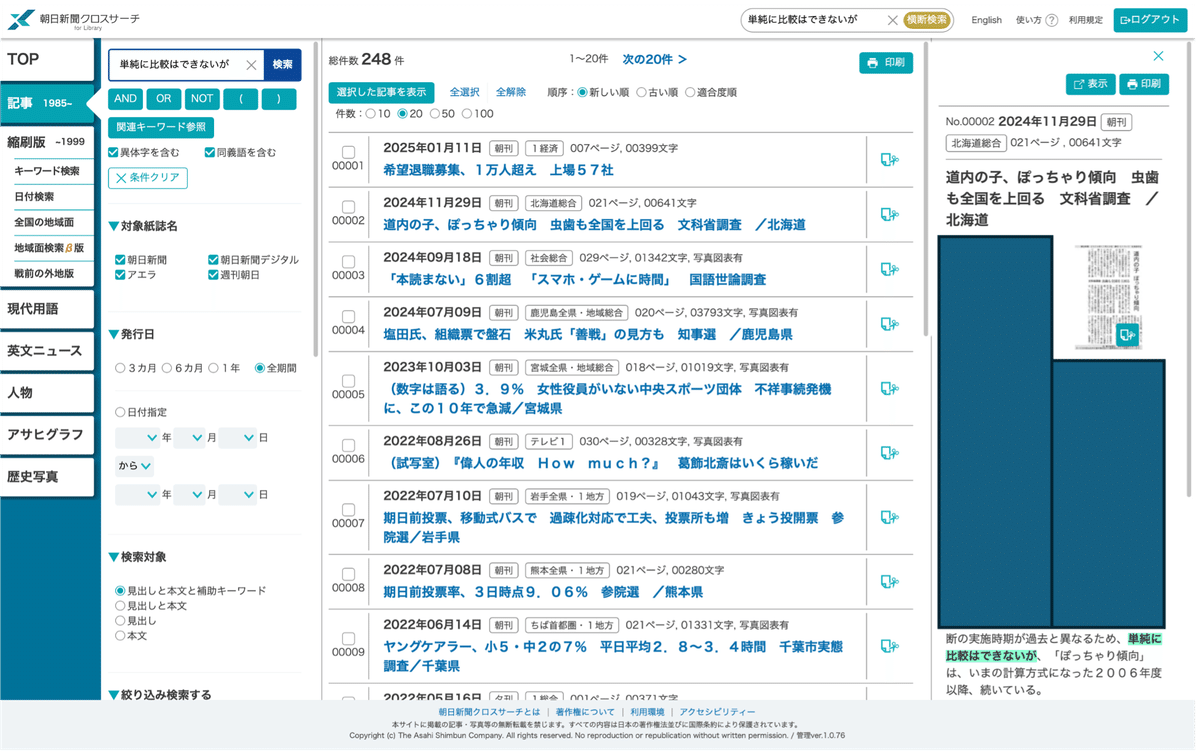The height and width of the screenshot is (753, 1200).
Task: Expand 絞り込み検索する section
Action: click(x=160, y=695)
